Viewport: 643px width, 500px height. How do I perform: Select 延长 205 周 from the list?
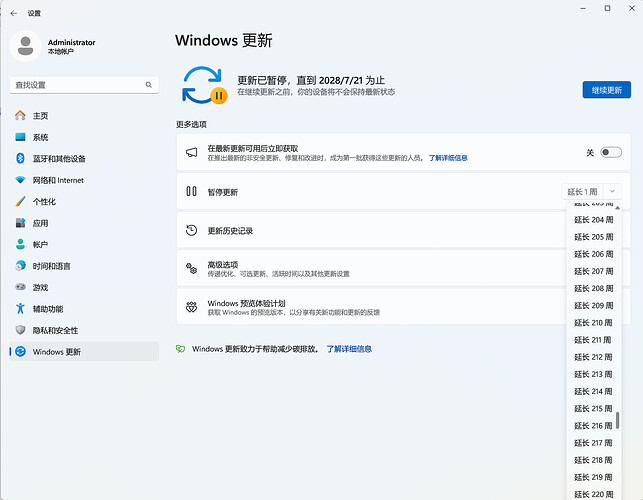593,237
